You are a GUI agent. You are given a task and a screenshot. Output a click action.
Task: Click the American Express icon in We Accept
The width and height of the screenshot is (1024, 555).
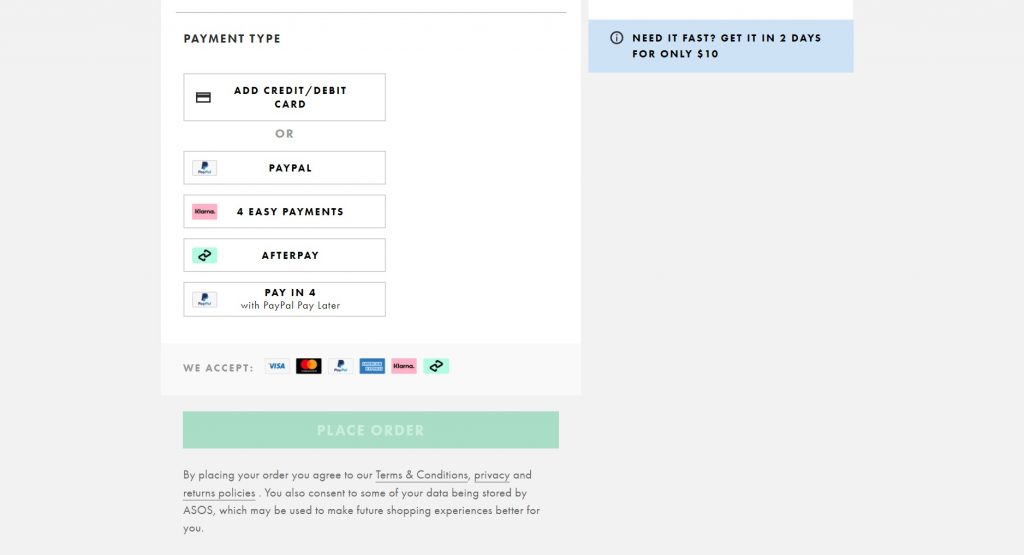pyautogui.click(x=372, y=366)
